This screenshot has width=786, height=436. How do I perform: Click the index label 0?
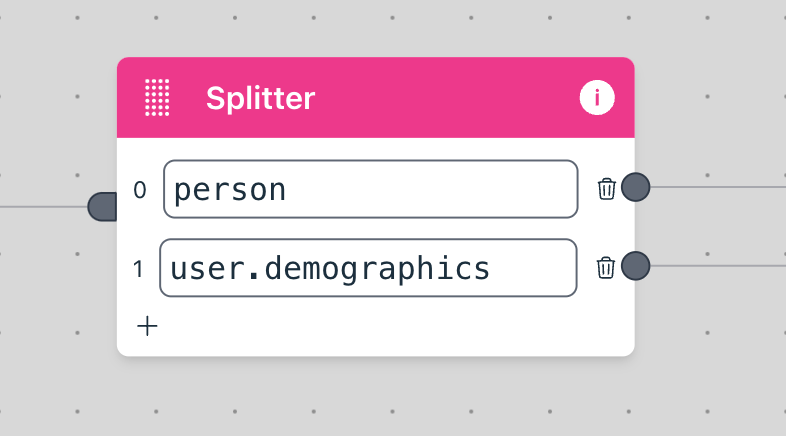(x=140, y=189)
